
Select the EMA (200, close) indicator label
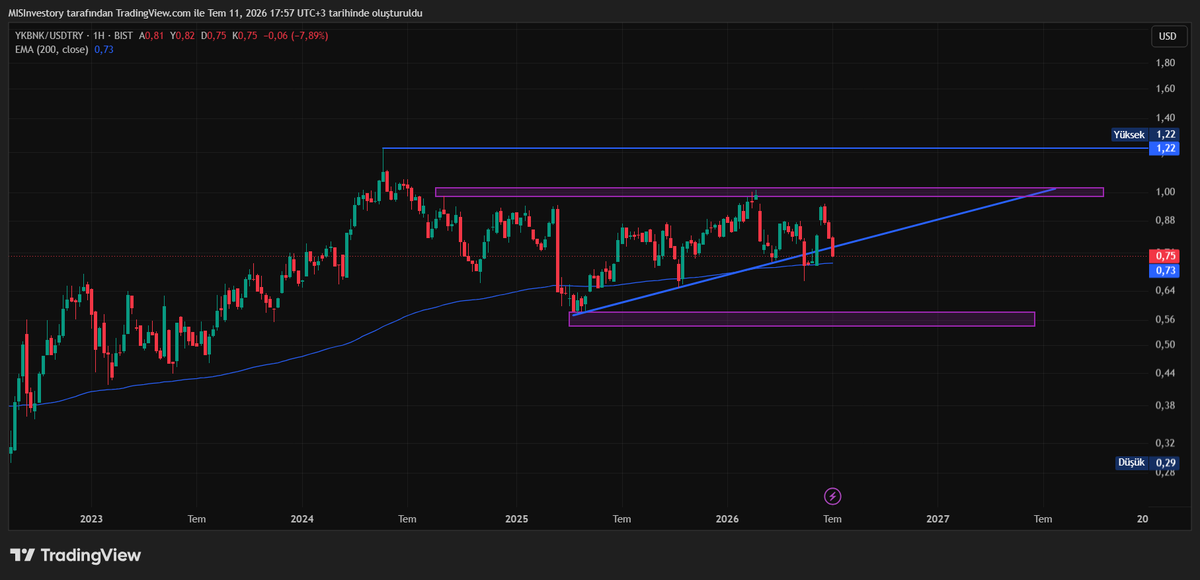(x=51, y=50)
